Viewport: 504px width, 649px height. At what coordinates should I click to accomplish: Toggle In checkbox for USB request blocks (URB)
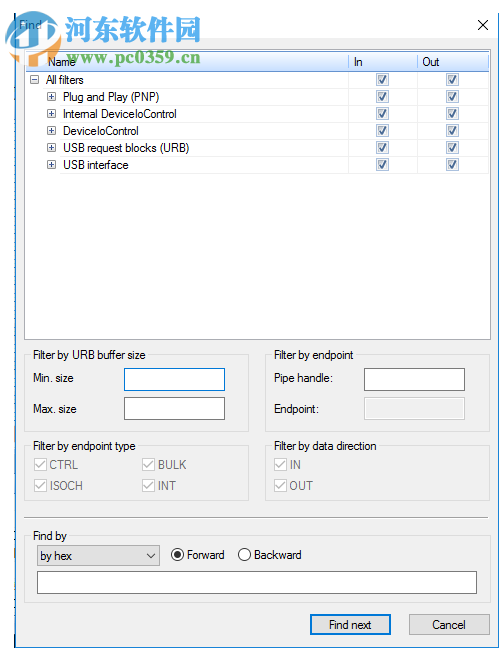[382, 147]
